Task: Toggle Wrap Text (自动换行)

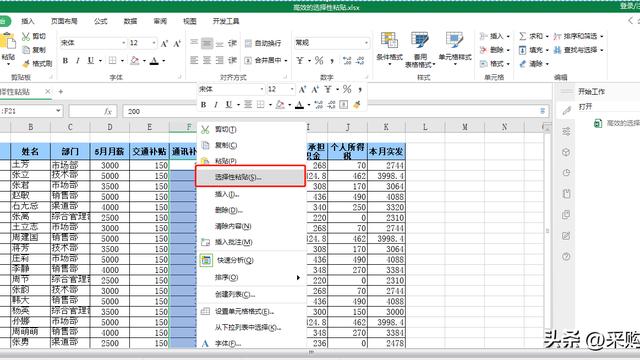Action: [263, 43]
